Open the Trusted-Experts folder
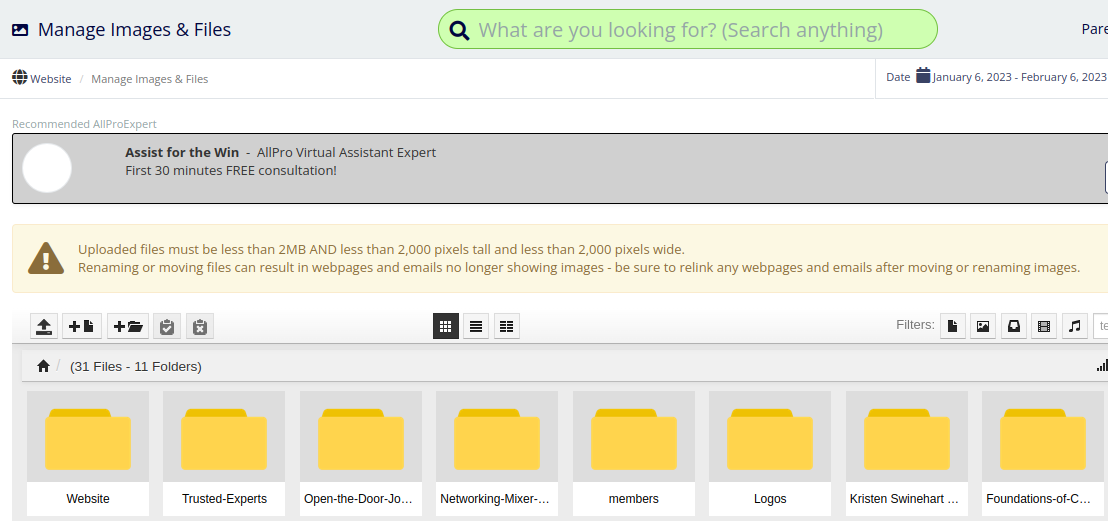 [x=224, y=453]
